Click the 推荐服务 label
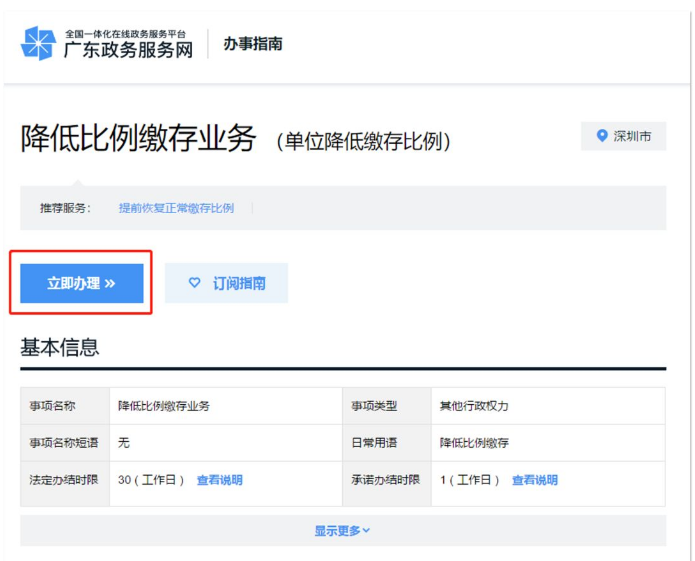The image size is (695, 561). pyautogui.click(x=65, y=208)
